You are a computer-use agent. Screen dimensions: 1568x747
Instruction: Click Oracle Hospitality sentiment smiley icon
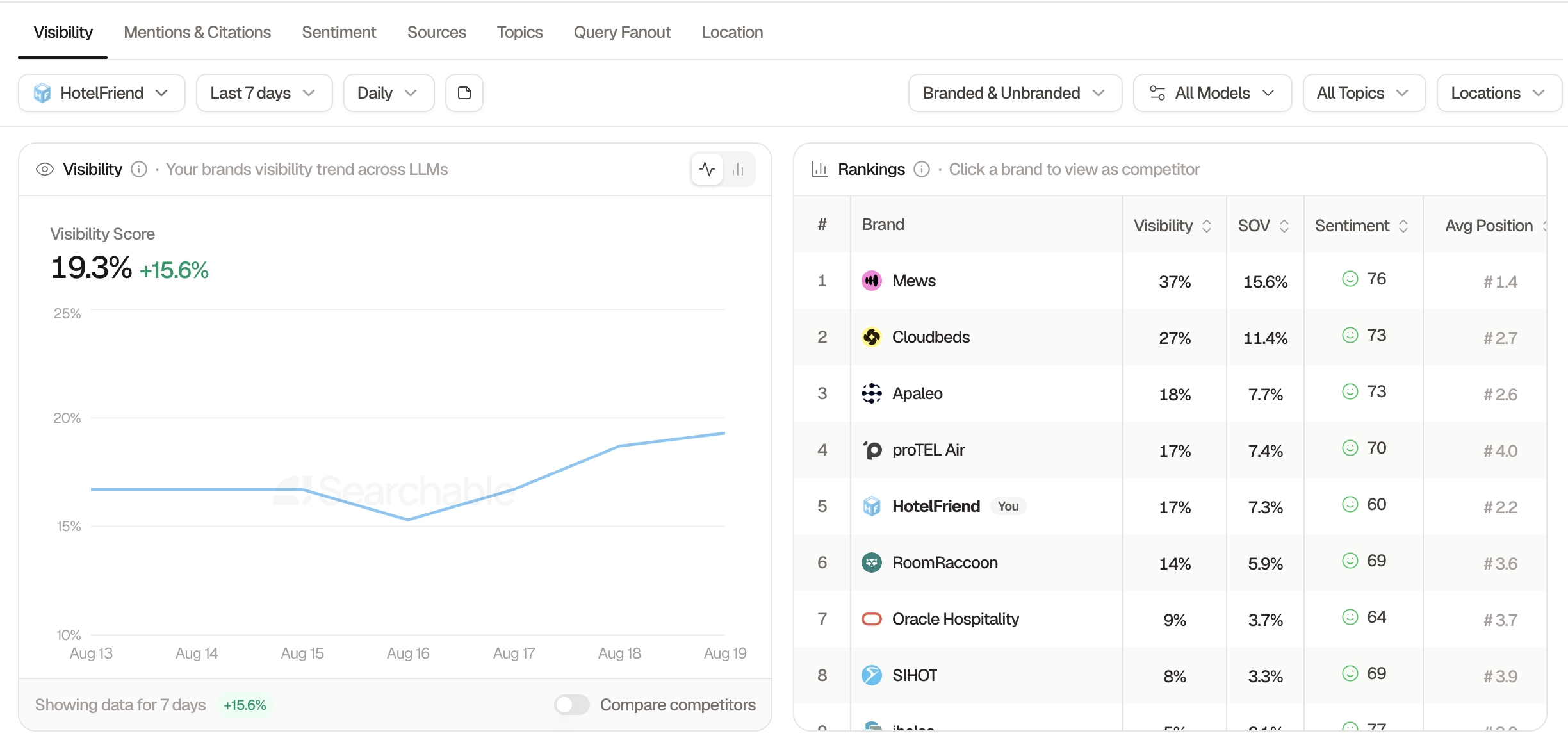coord(1350,617)
